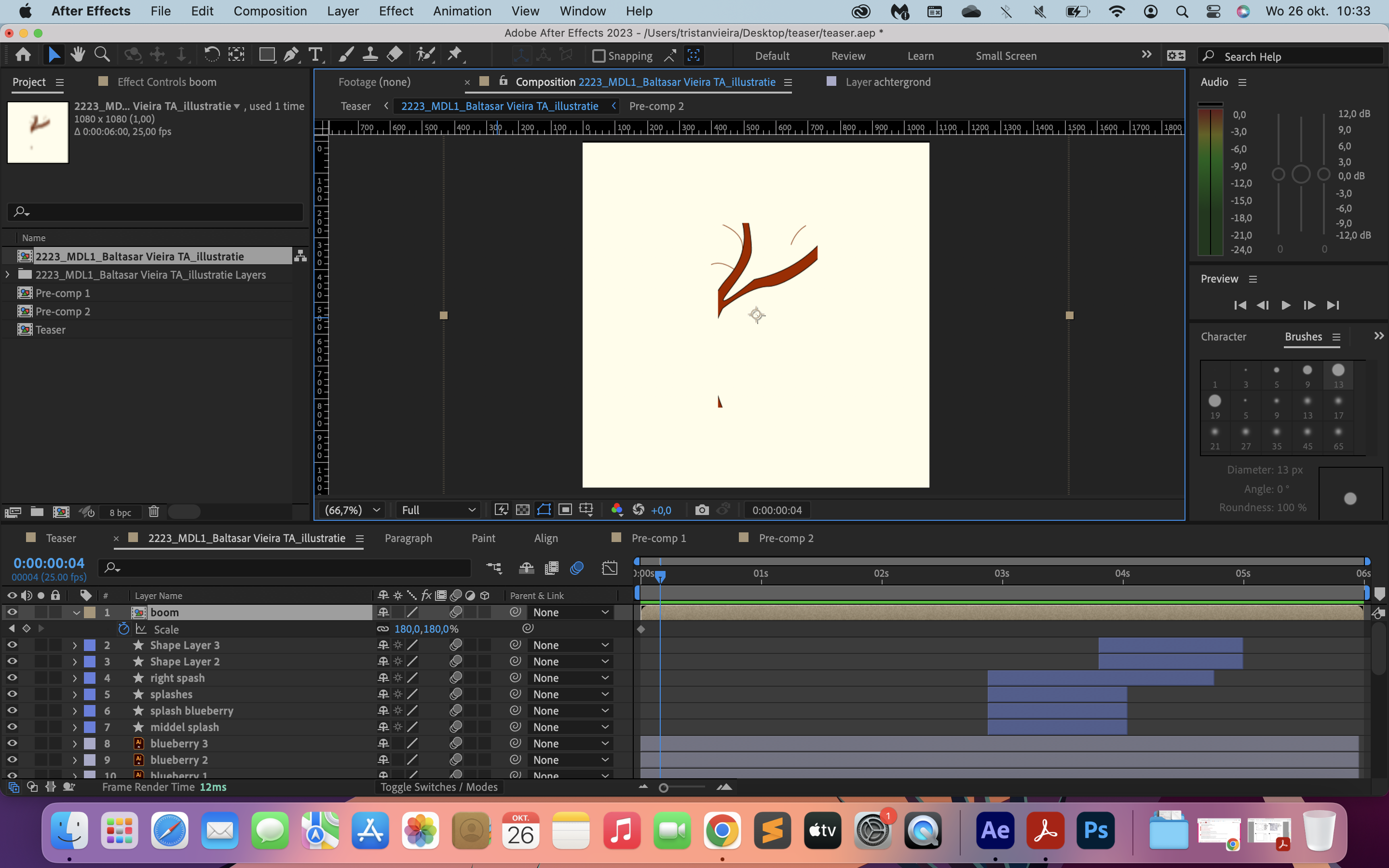Hide the middel splash layer
This screenshot has height=868, width=1389.
(x=12, y=727)
